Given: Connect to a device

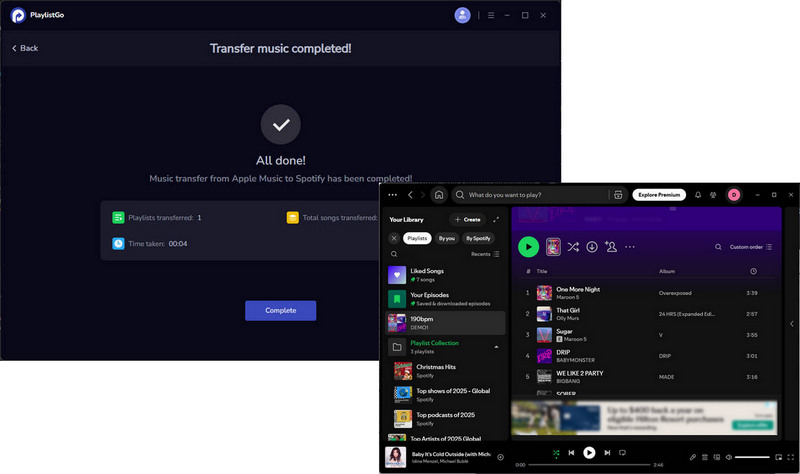Looking at the screenshot, I should coord(717,457).
